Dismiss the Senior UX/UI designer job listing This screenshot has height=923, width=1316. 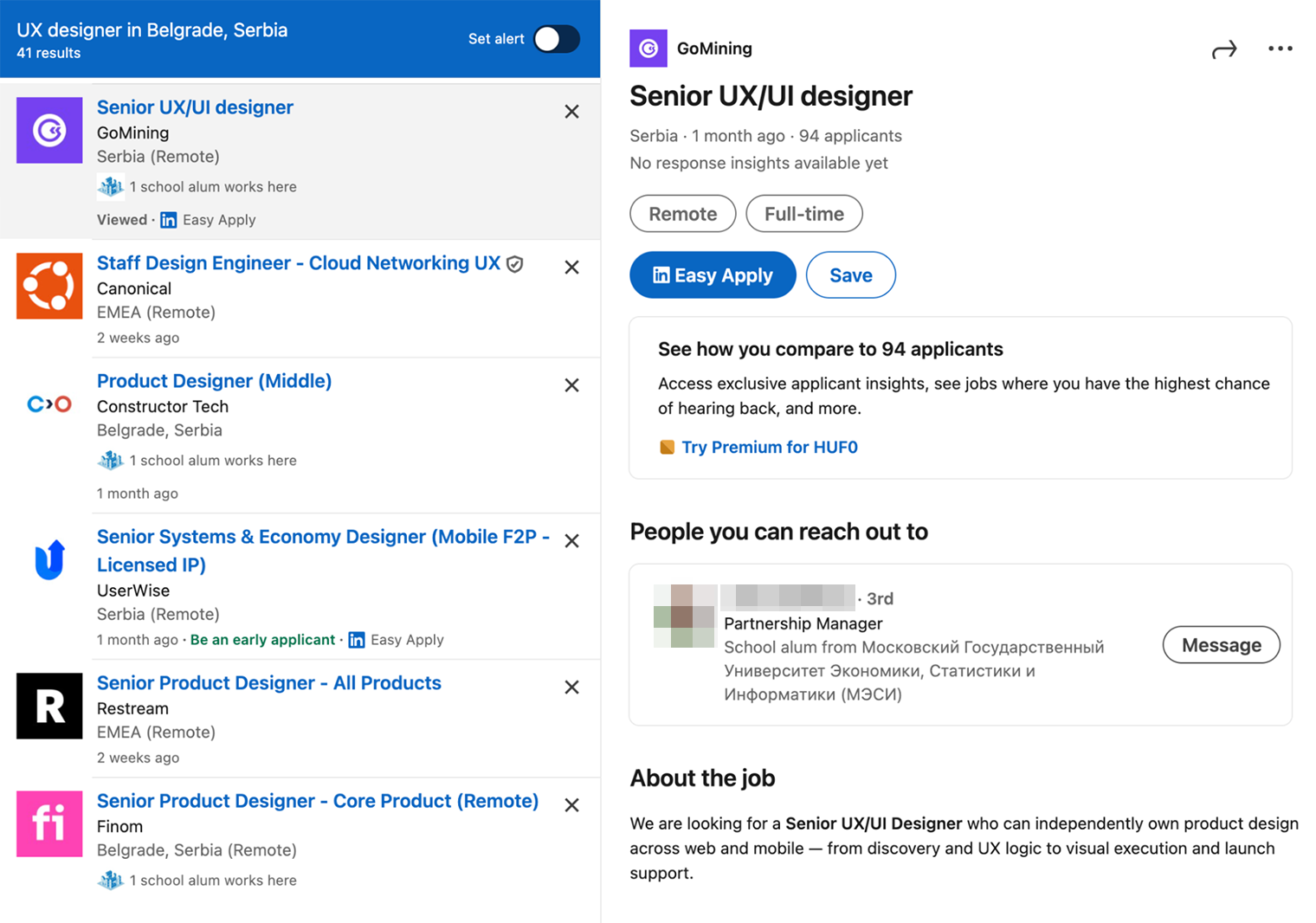coord(571,112)
